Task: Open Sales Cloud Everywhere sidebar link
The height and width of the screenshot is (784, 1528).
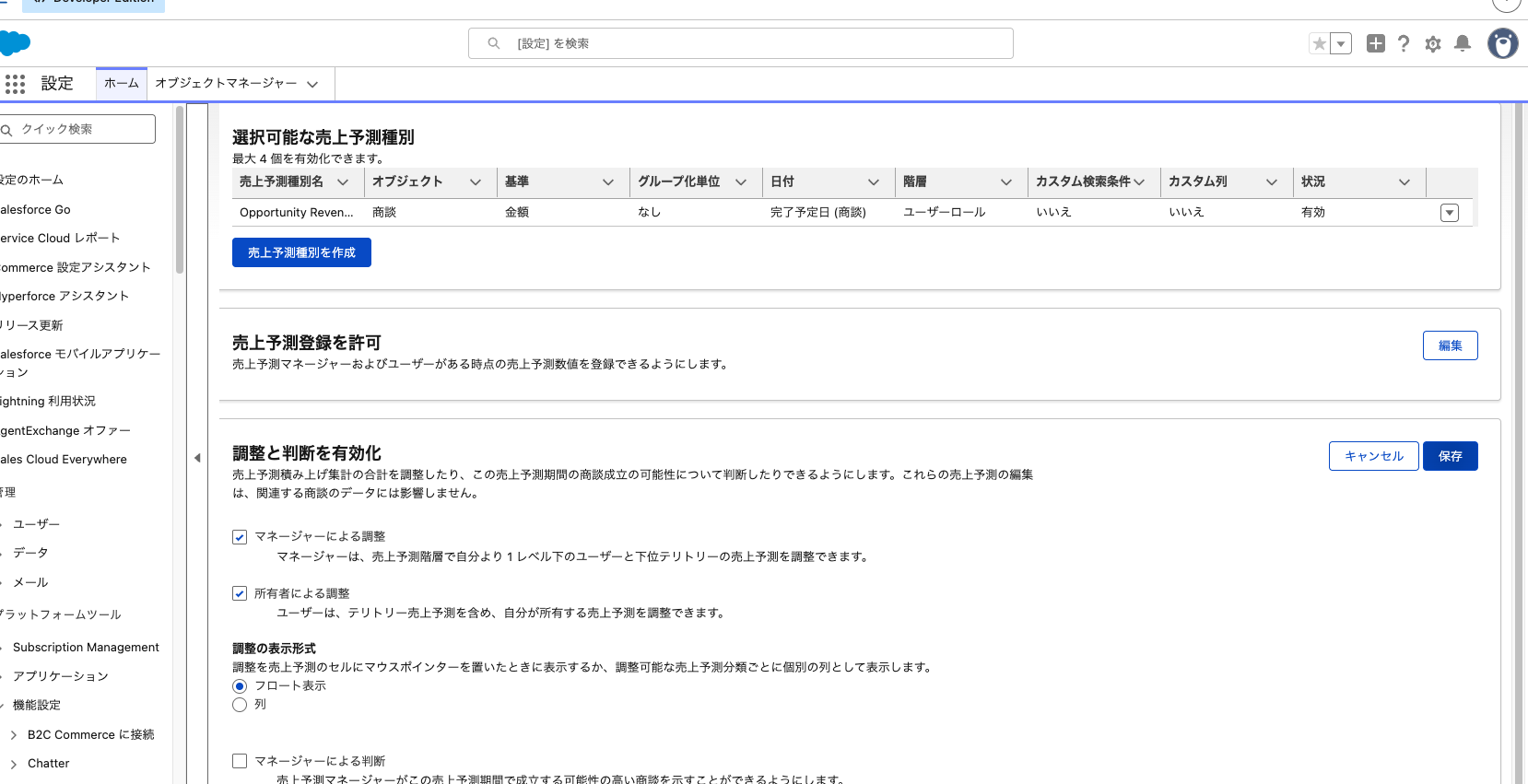Action: point(64,460)
